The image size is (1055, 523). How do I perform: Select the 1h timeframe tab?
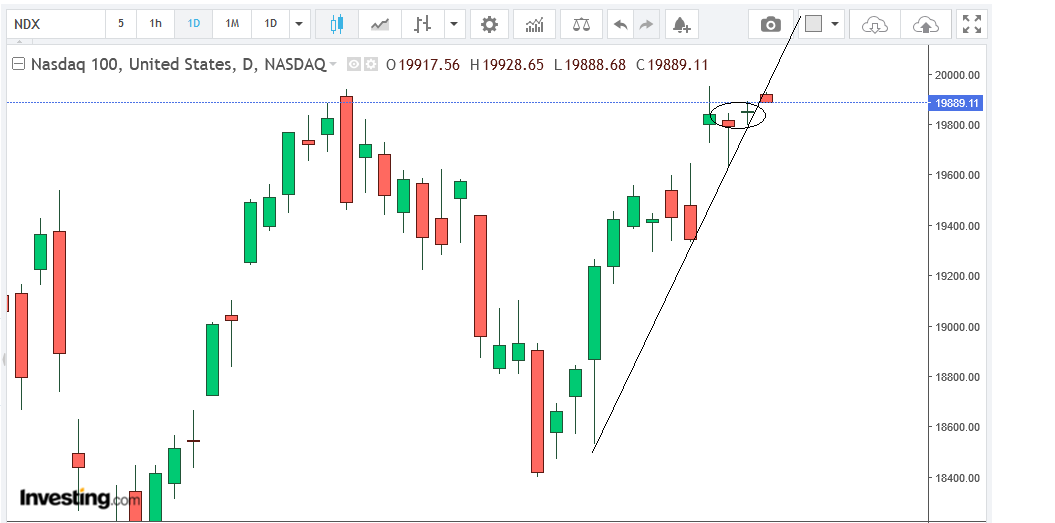coord(155,23)
